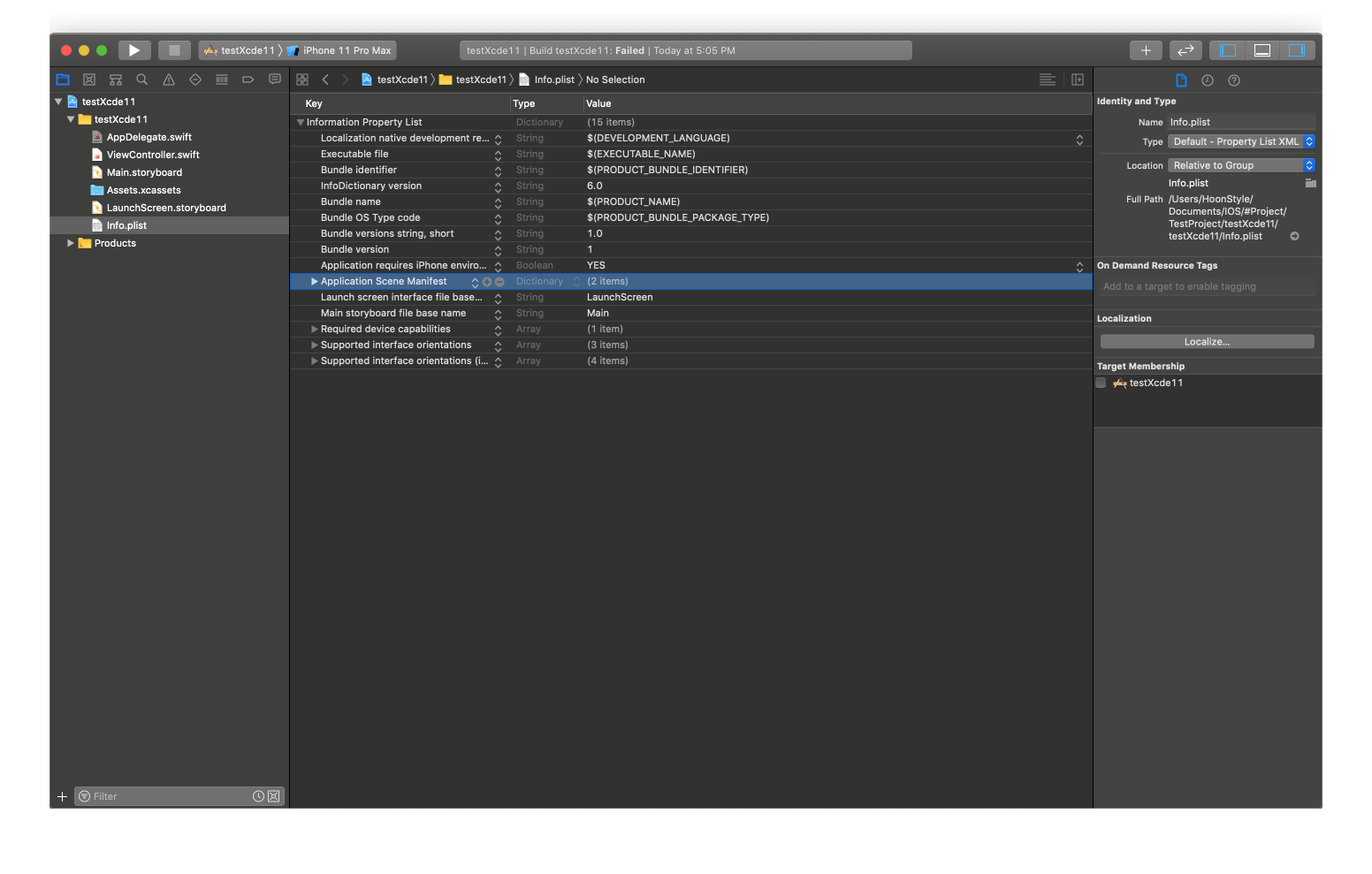Show the Source Control navigator
Image resolution: width=1372 pixels, height=874 pixels.
[89, 80]
